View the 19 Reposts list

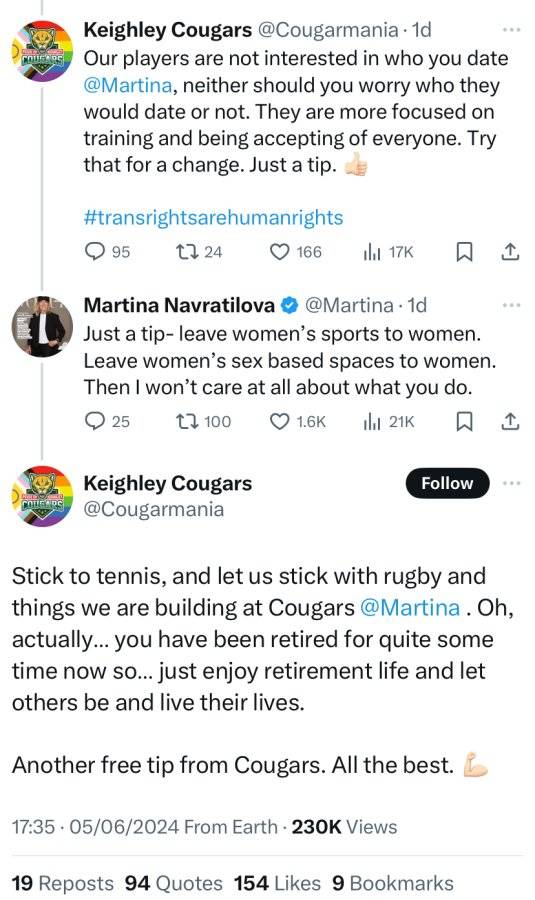[63, 883]
